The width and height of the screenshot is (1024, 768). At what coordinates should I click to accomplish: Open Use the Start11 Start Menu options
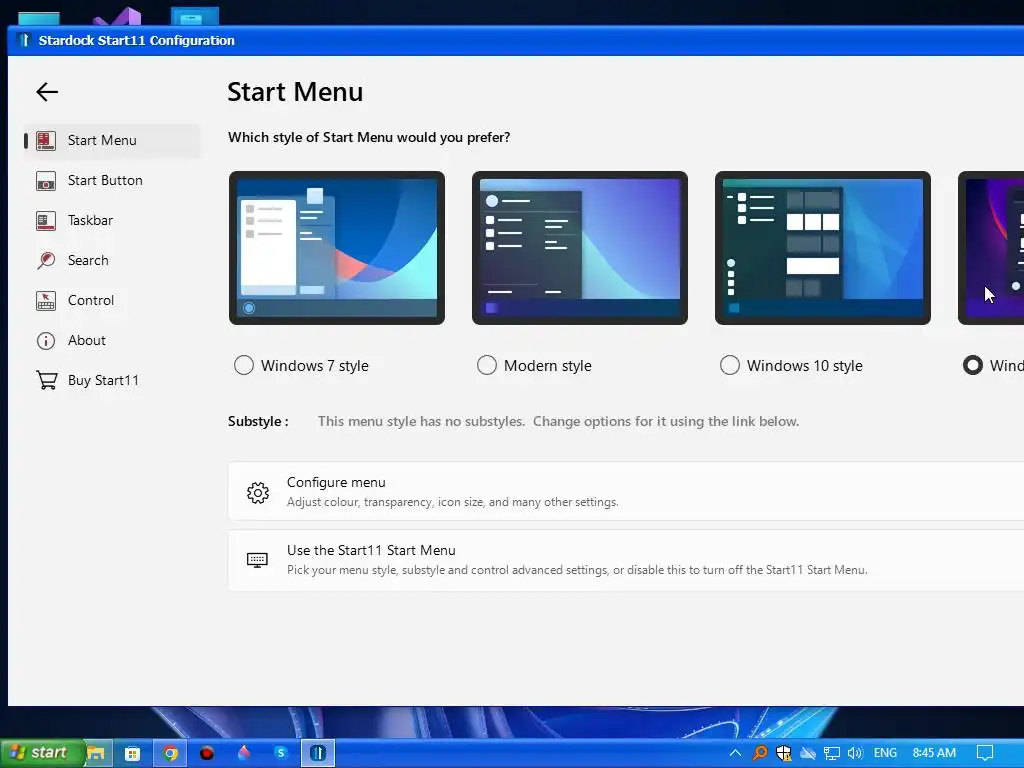(626, 560)
